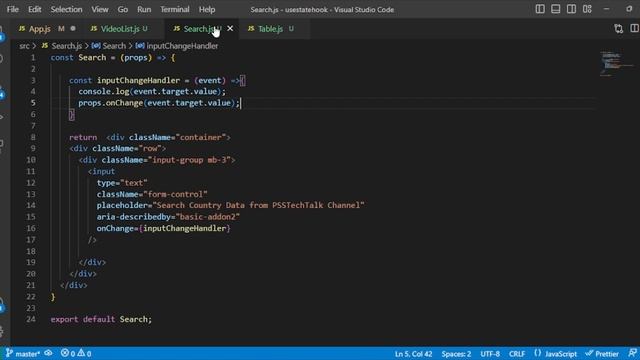This screenshot has height=360, width=640.
Task: Open the warnings count in the status bar
Action: [x=84, y=353]
